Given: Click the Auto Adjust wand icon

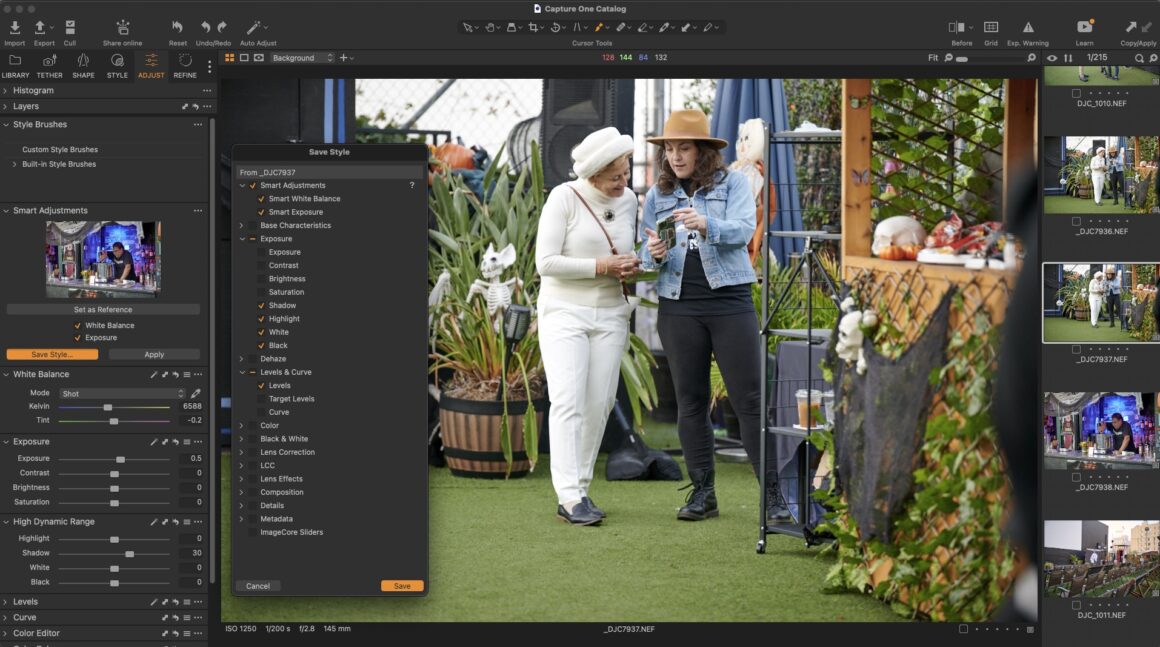Looking at the screenshot, I should coord(254,27).
